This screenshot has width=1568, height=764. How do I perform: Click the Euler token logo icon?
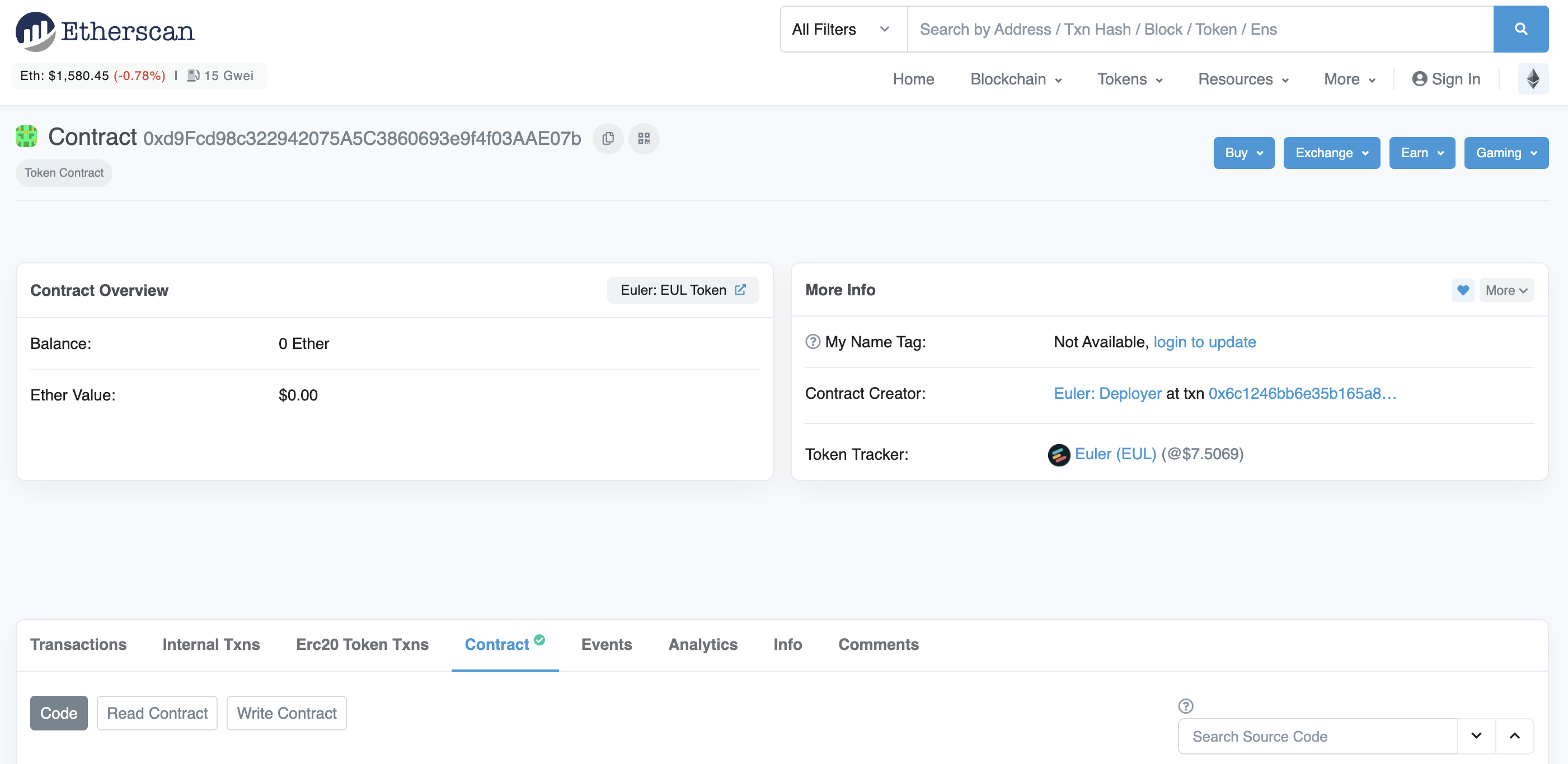click(1059, 454)
